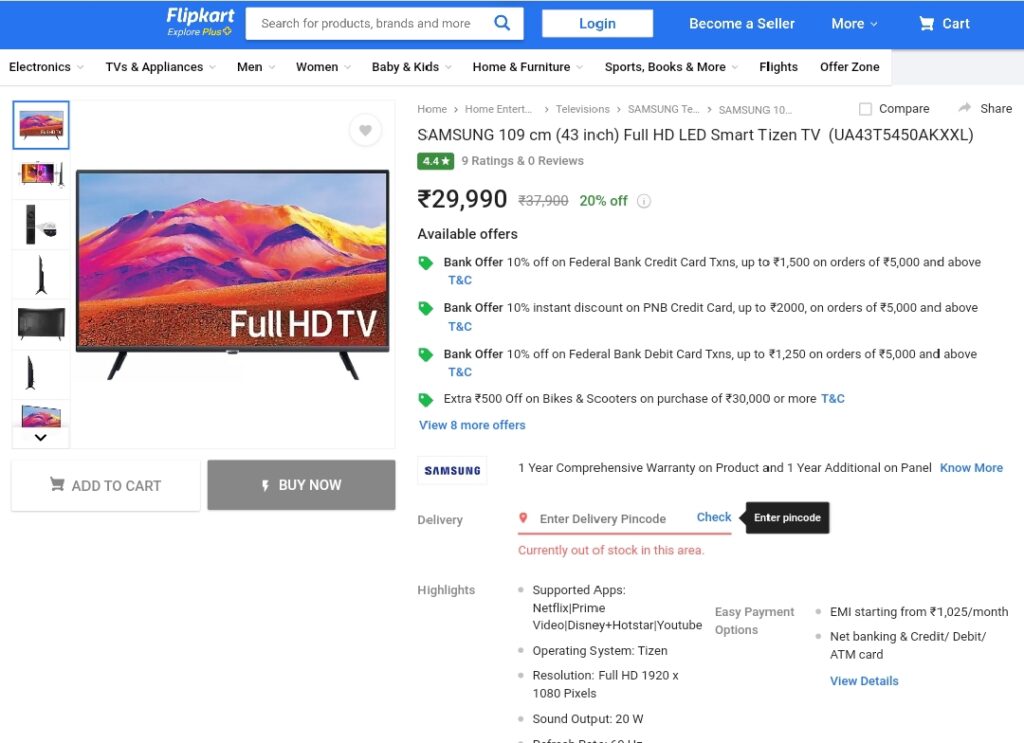Click the Samsung brand logo

(452, 470)
